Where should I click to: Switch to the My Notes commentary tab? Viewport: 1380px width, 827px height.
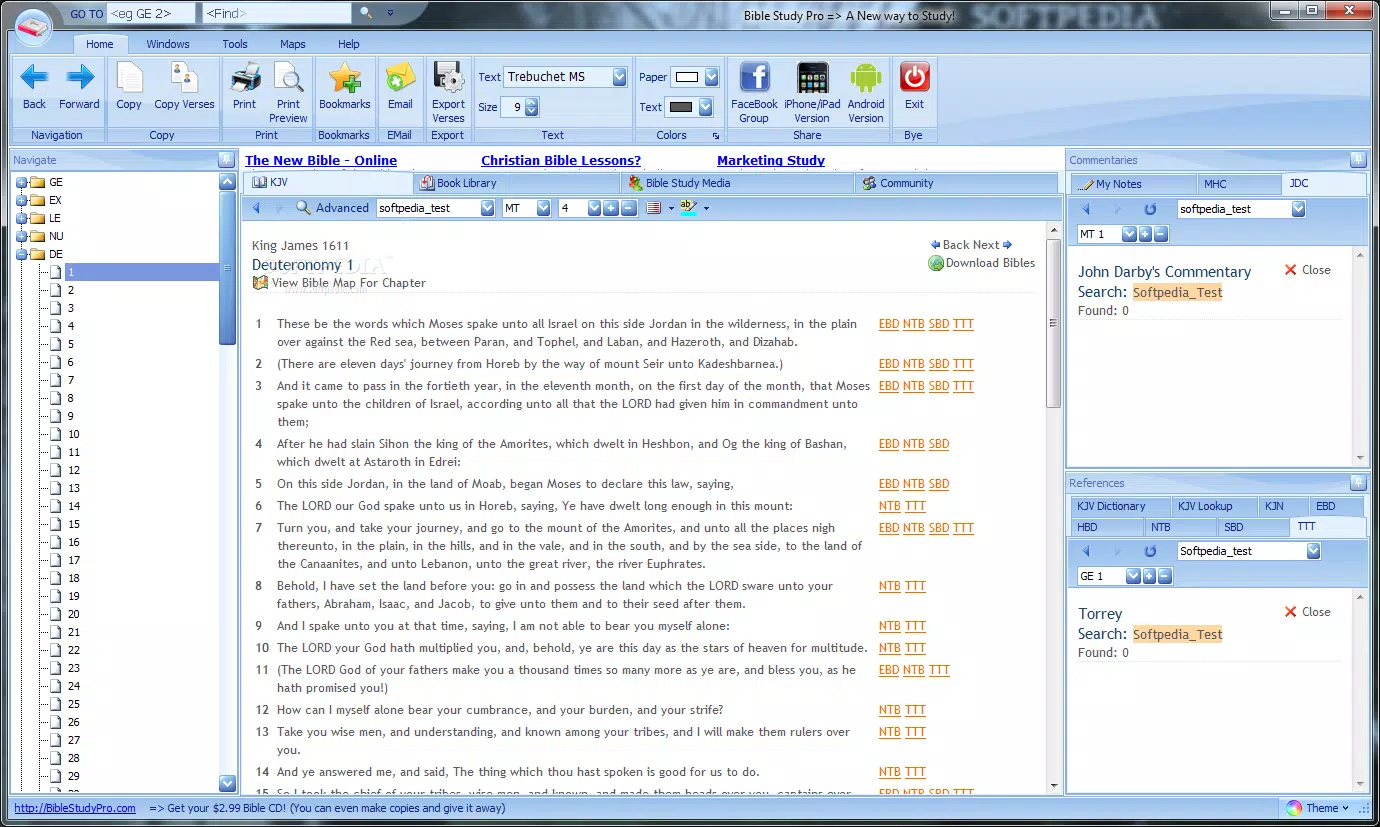pyautogui.click(x=1133, y=184)
